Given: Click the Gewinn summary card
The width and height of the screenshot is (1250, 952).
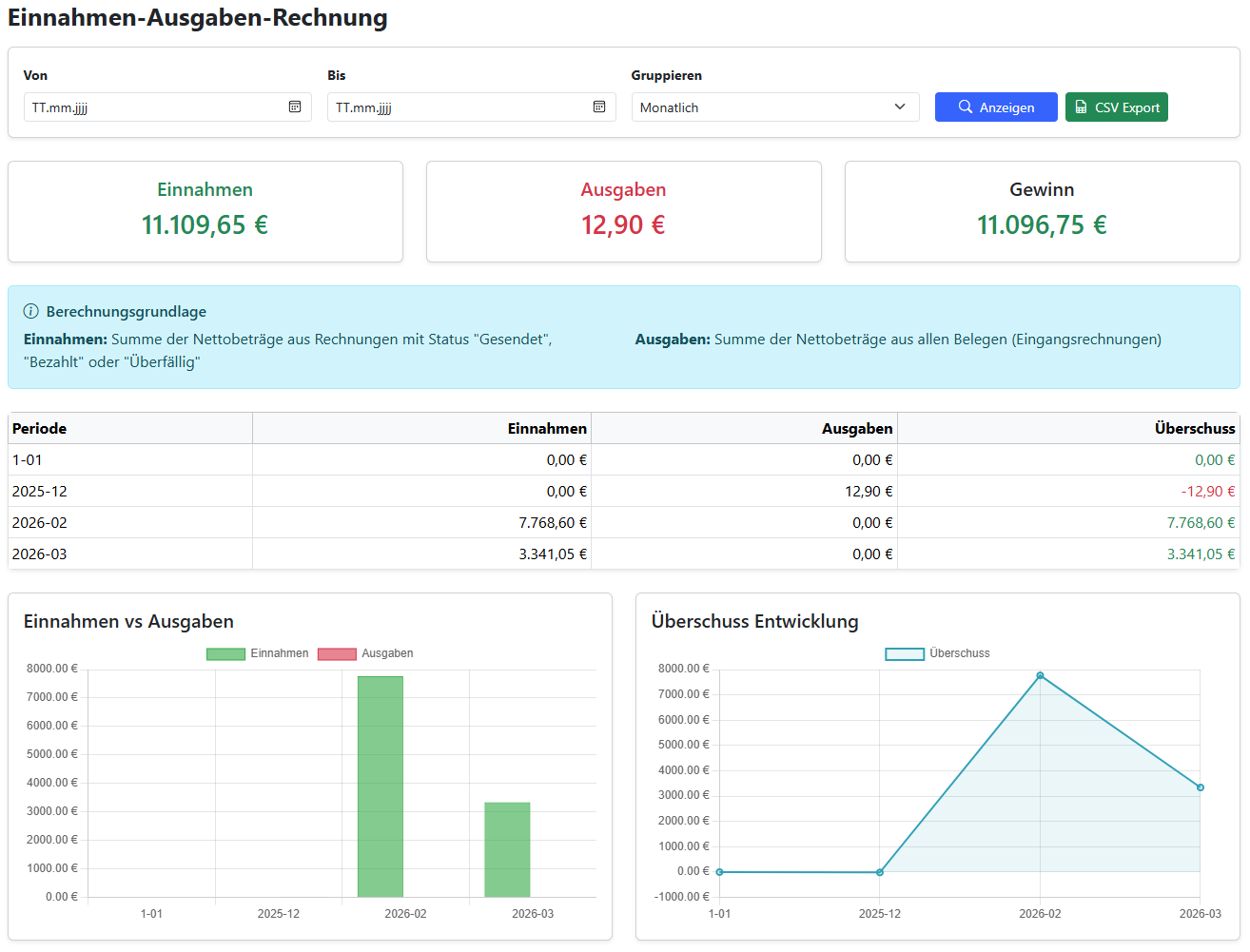Looking at the screenshot, I should [1042, 211].
